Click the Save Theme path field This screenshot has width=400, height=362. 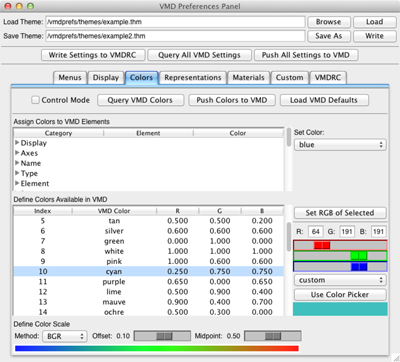pos(175,36)
